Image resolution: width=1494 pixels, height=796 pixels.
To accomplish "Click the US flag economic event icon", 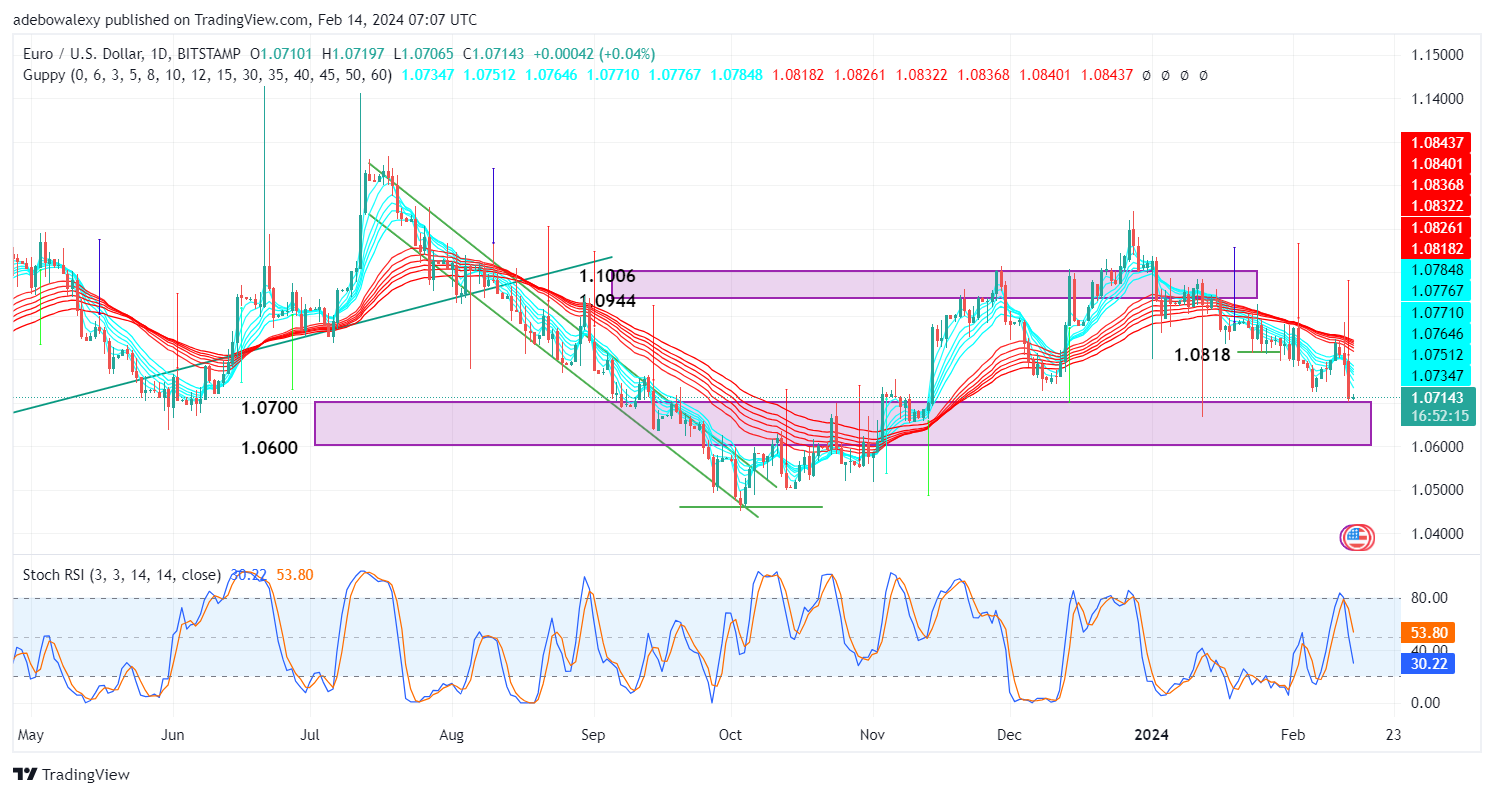I will (x=1356, y=537).
